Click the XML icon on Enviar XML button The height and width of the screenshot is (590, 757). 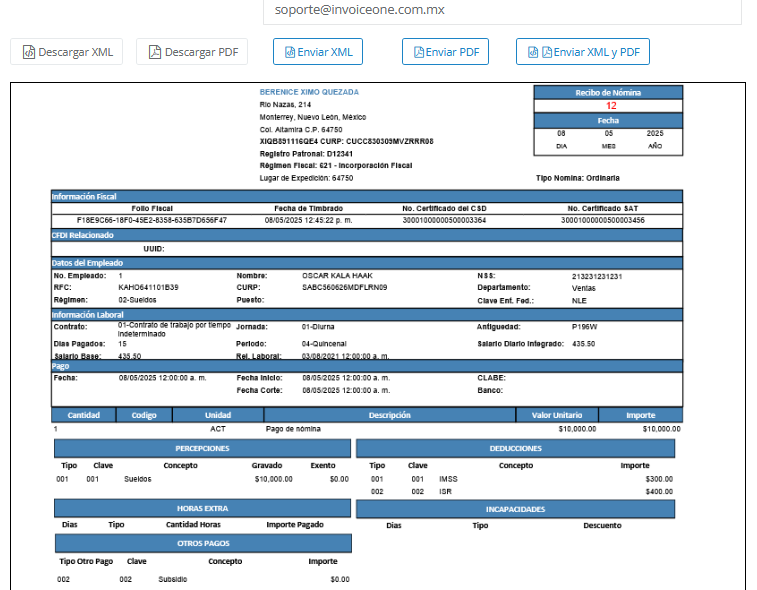[x=291, y=52]
